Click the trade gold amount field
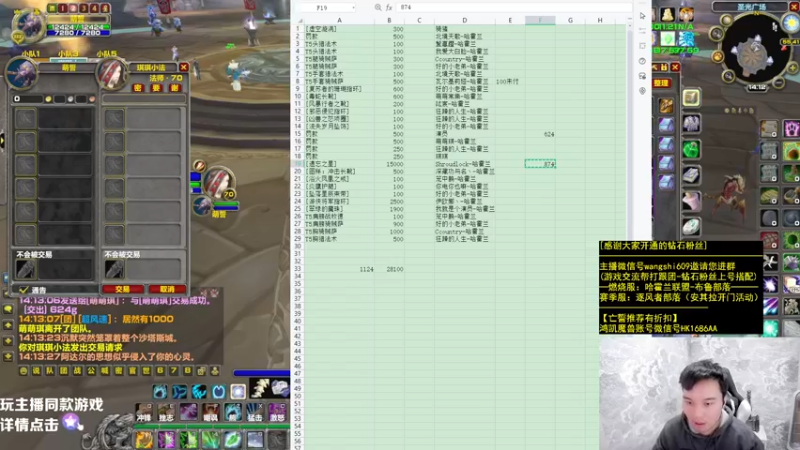The width and height of the screenshot is (800, 450). click(28, 98)
